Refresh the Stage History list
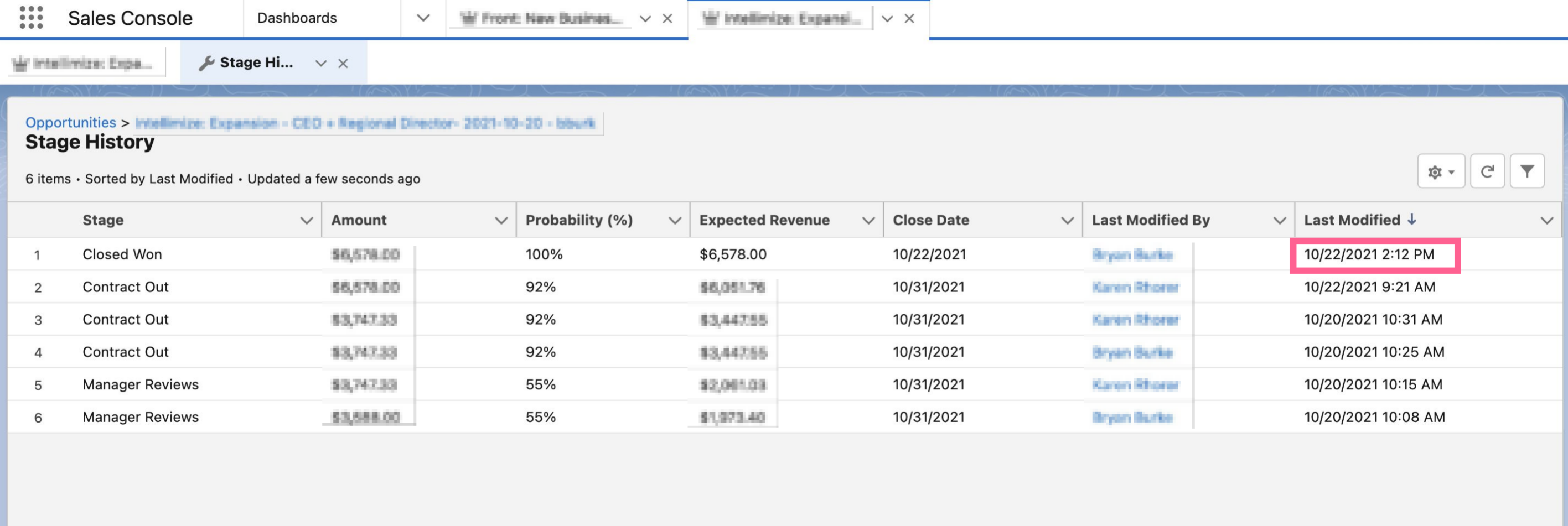1568x526 pixels. [1487, 172]
